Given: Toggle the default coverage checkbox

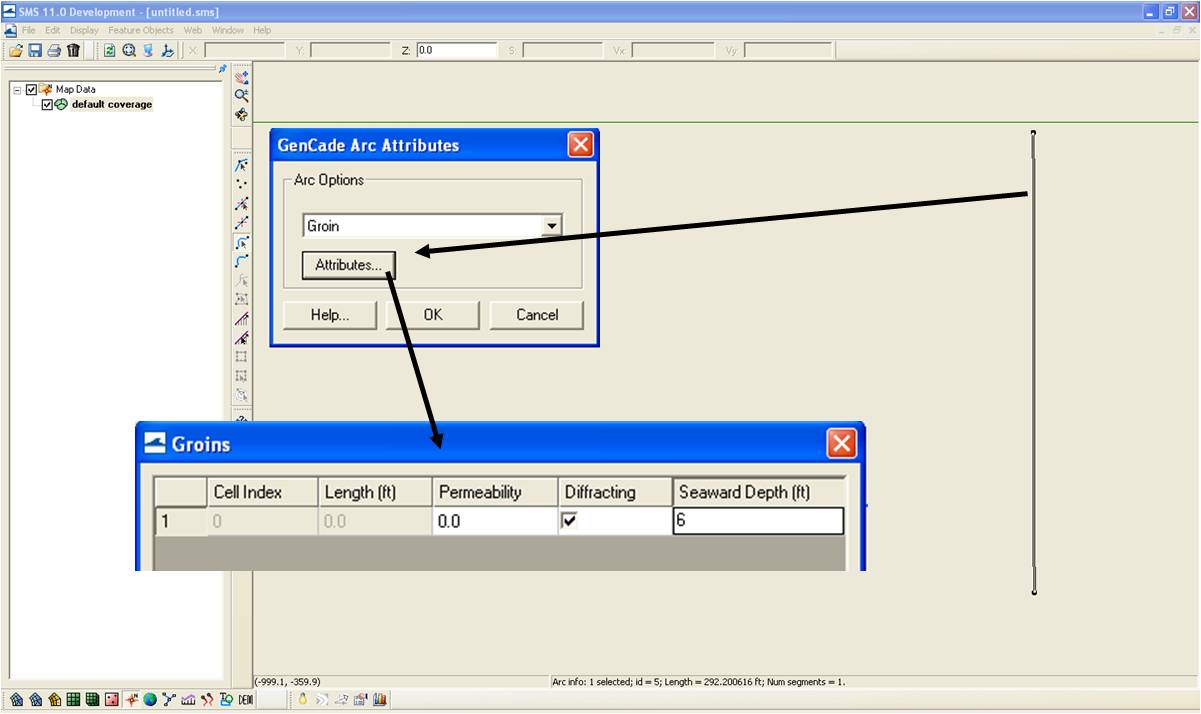Looking at the screenshot, I should (x=47, y=104).
